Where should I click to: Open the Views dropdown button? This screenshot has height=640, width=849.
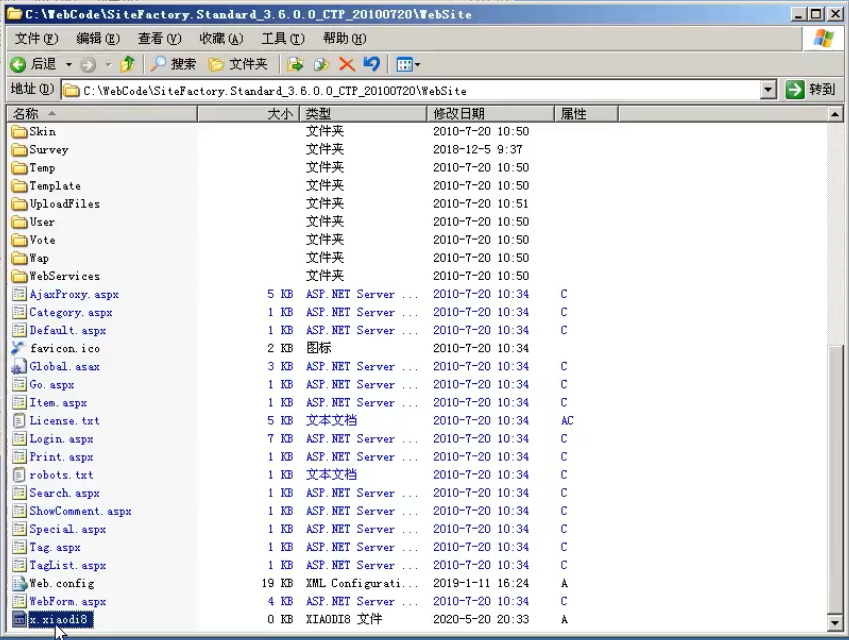[x=407, y=64]
